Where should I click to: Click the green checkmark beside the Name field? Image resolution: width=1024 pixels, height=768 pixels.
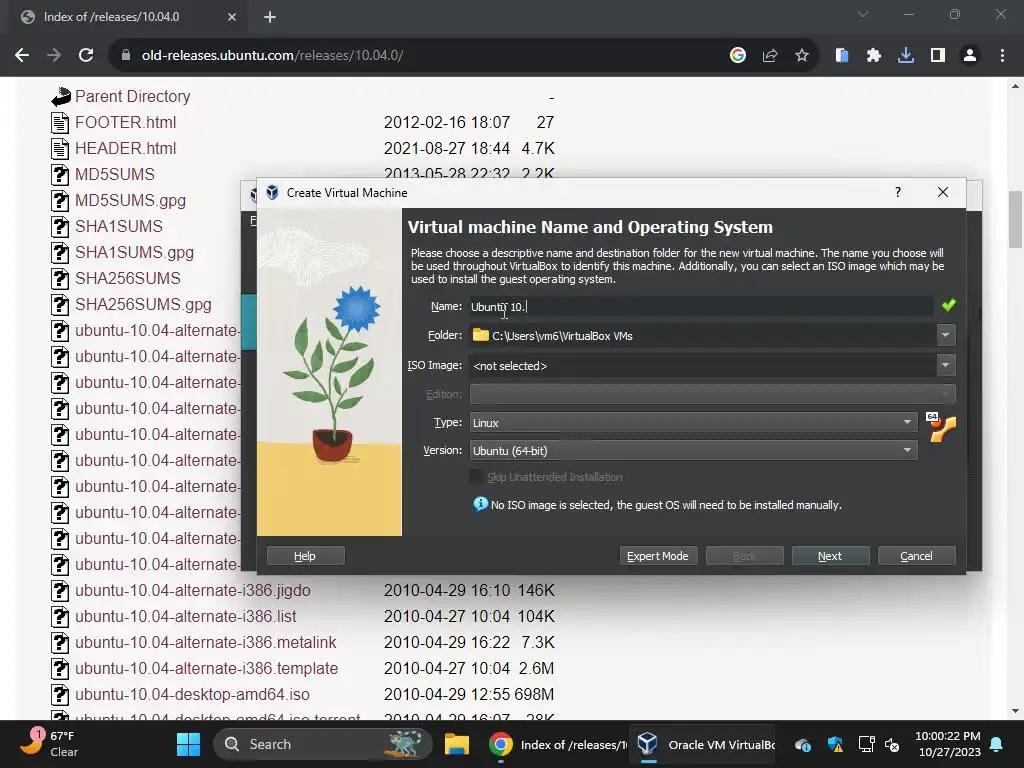coord(949,305)
